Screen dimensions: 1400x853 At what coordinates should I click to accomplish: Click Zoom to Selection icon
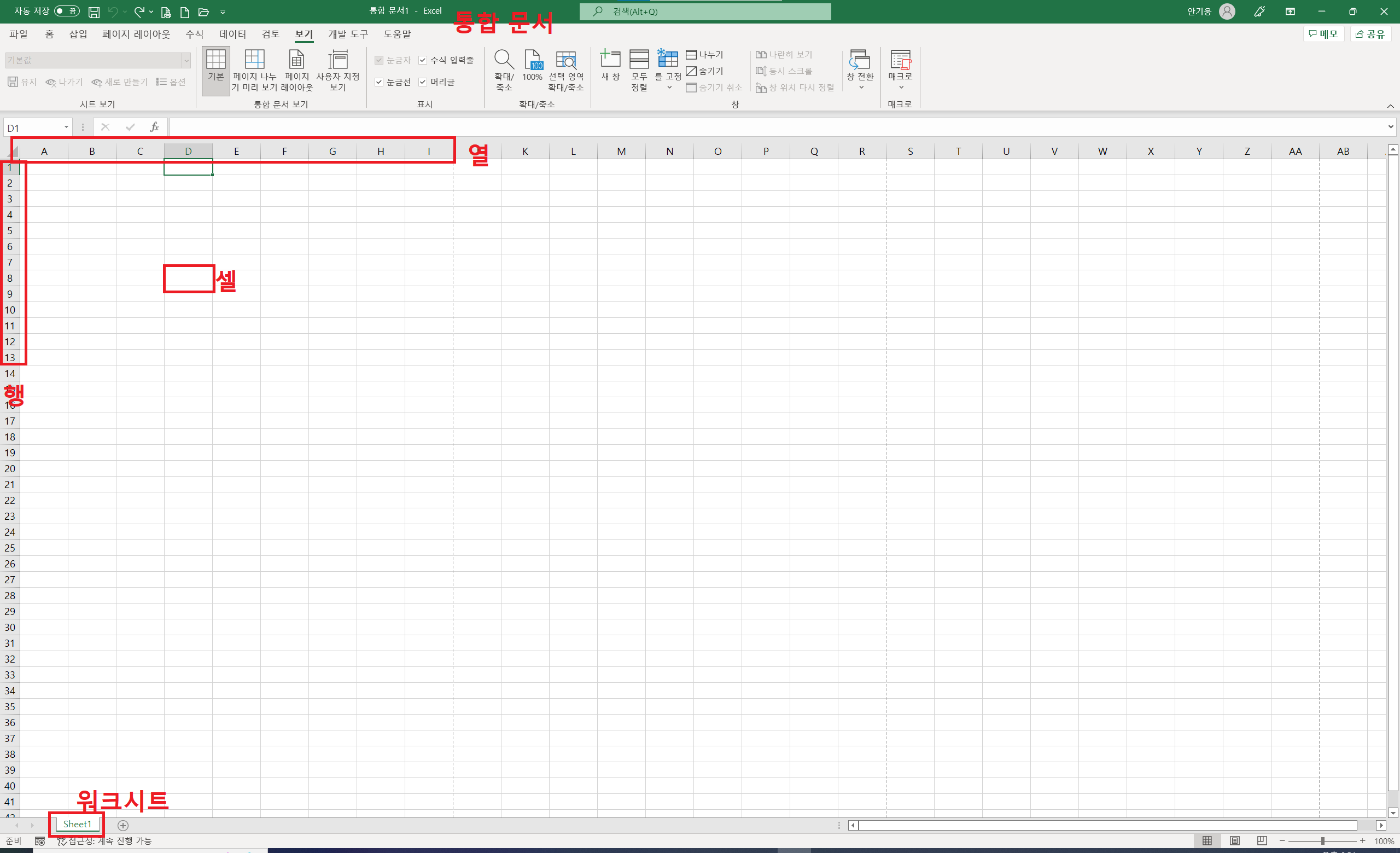566,60
